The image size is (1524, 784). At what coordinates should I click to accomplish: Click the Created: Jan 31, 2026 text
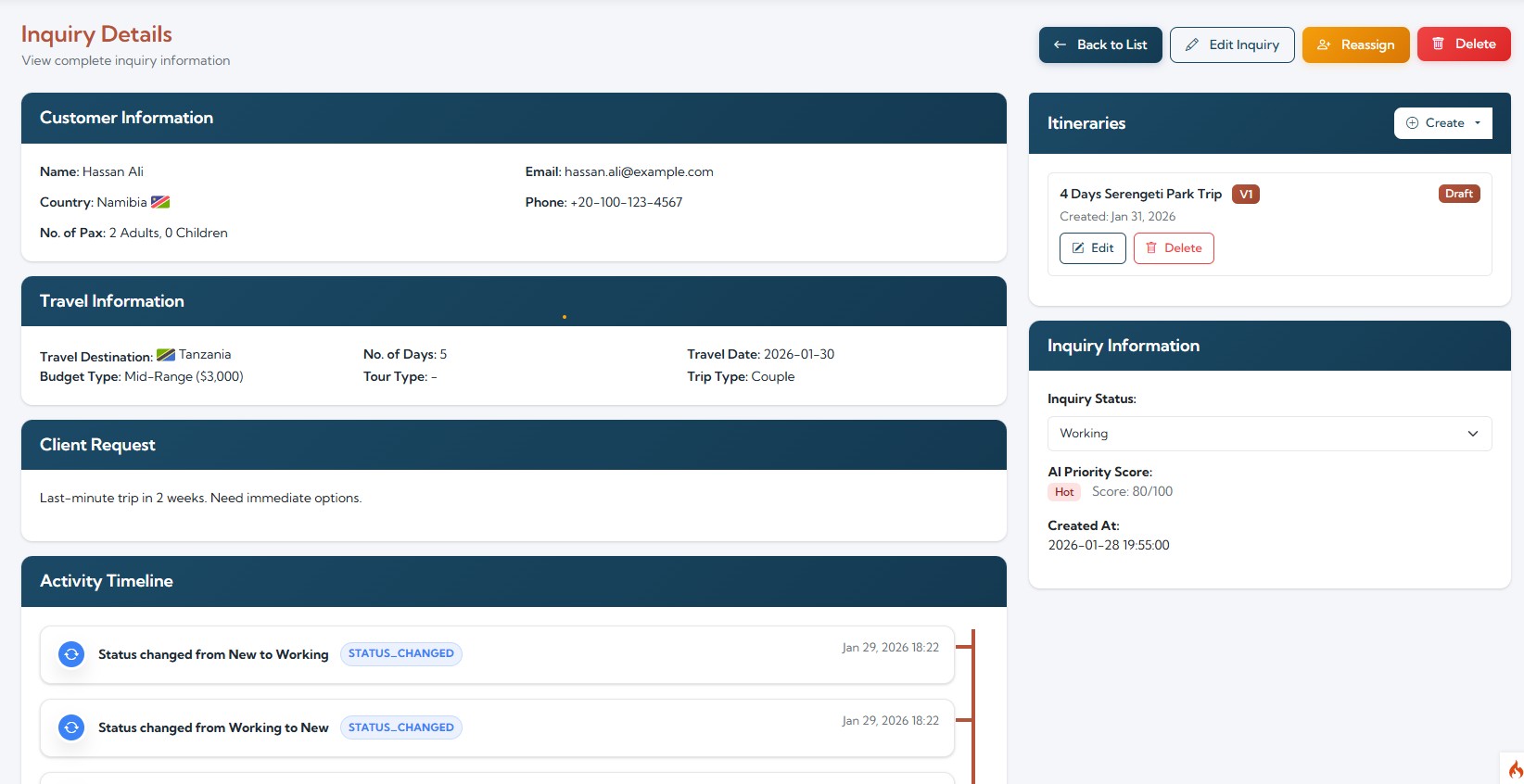click(x=1117, y=216)
